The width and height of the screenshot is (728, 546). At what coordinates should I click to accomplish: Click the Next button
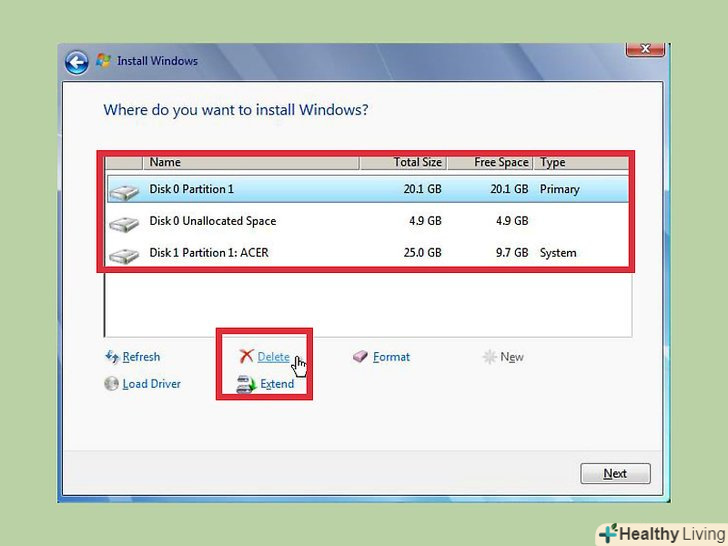(x=615, y=474)
